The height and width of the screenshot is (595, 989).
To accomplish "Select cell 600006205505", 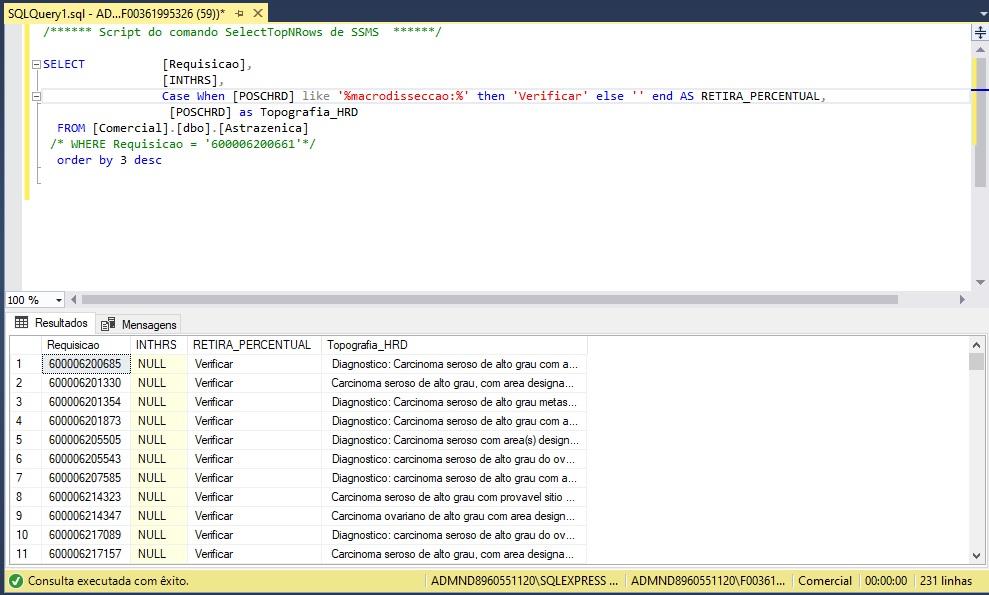I will [86, 440].
